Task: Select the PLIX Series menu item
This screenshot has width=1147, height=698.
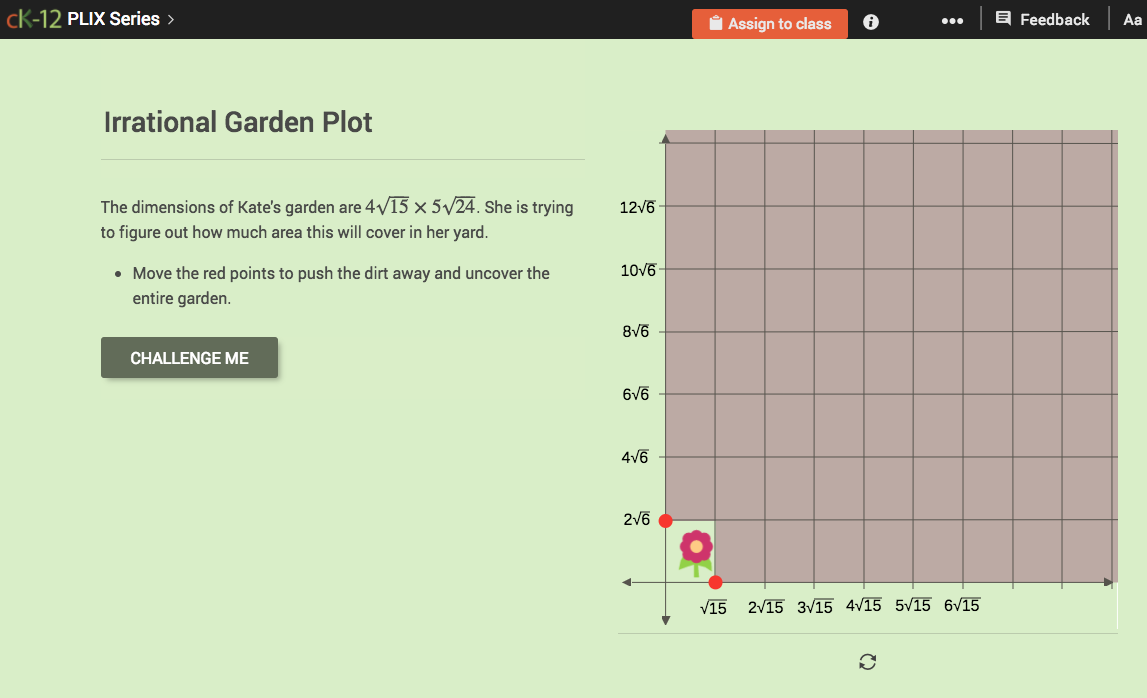Action: click(115, 18)
